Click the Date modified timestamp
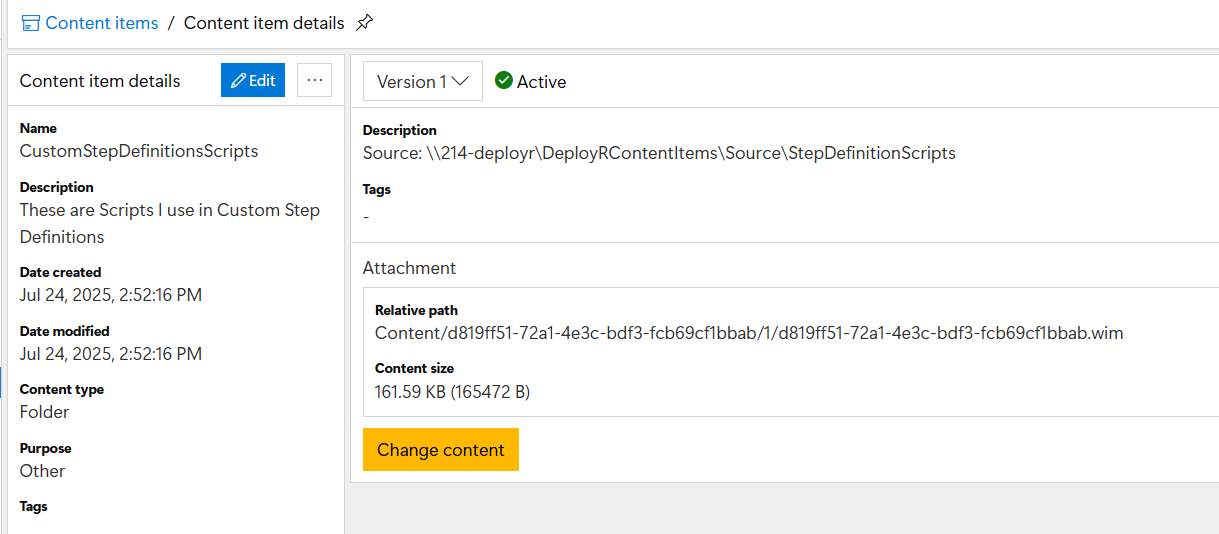 click(x=111, y=354)
